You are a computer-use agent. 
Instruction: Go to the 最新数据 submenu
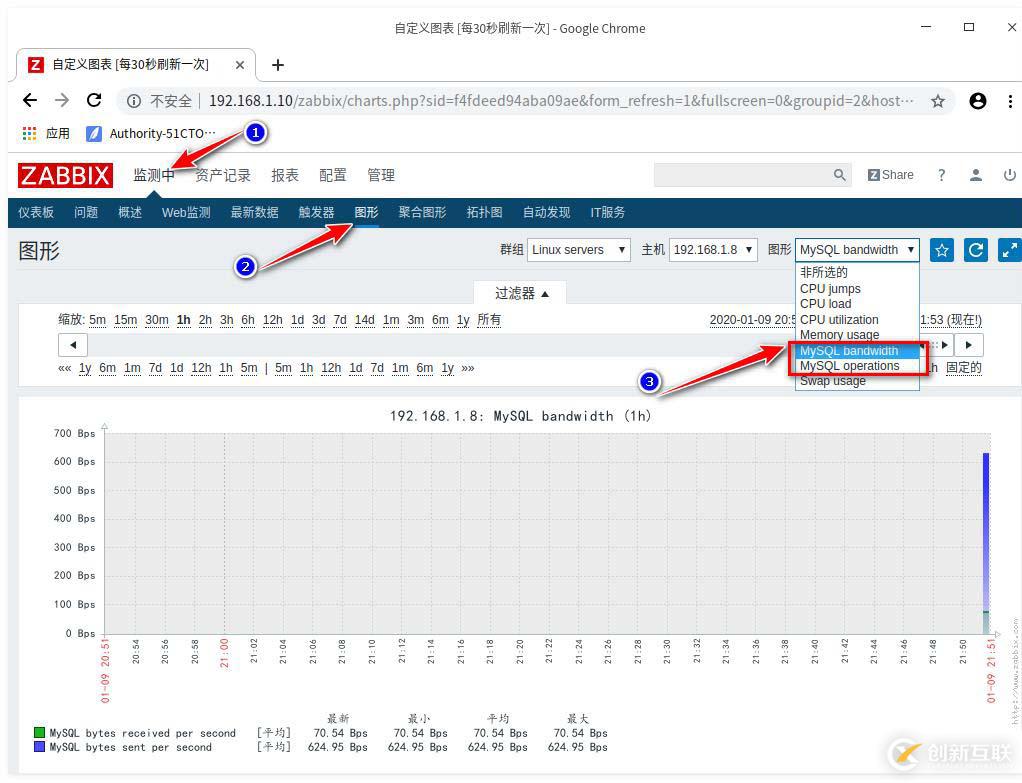(254, 212)
